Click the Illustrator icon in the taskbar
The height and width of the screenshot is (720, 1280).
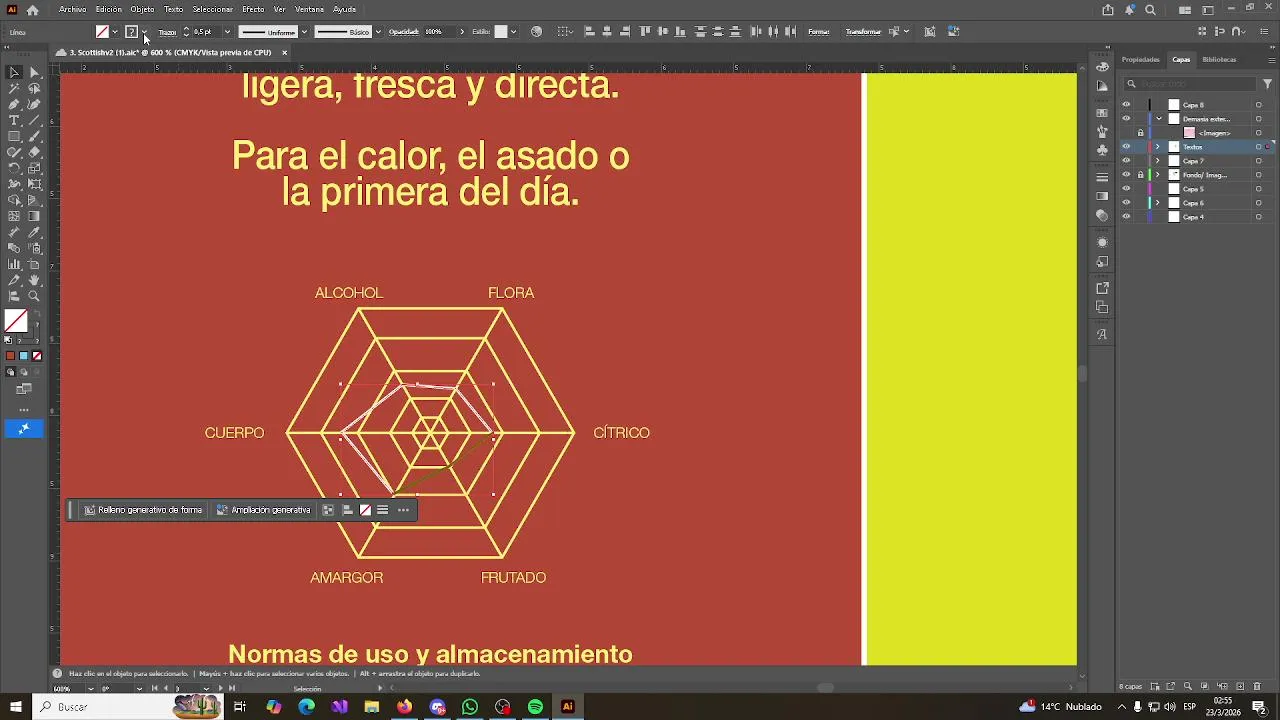(x=567, y=707)
